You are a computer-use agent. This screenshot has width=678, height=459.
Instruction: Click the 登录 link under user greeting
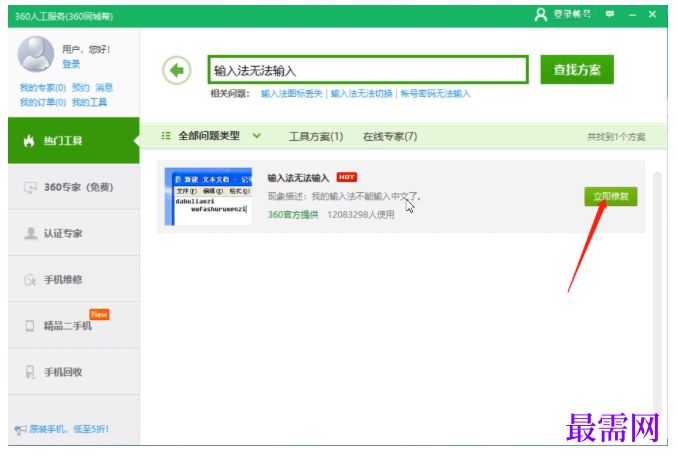[71, 64]
